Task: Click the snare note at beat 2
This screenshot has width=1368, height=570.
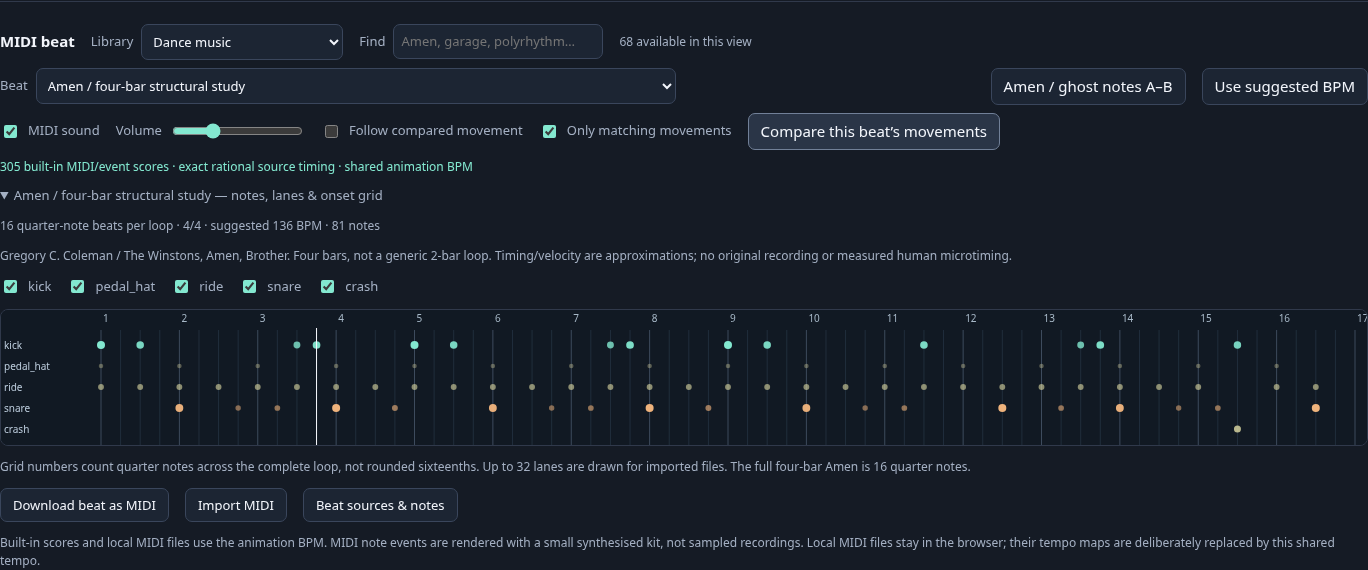Action: [x=179, y=408]
